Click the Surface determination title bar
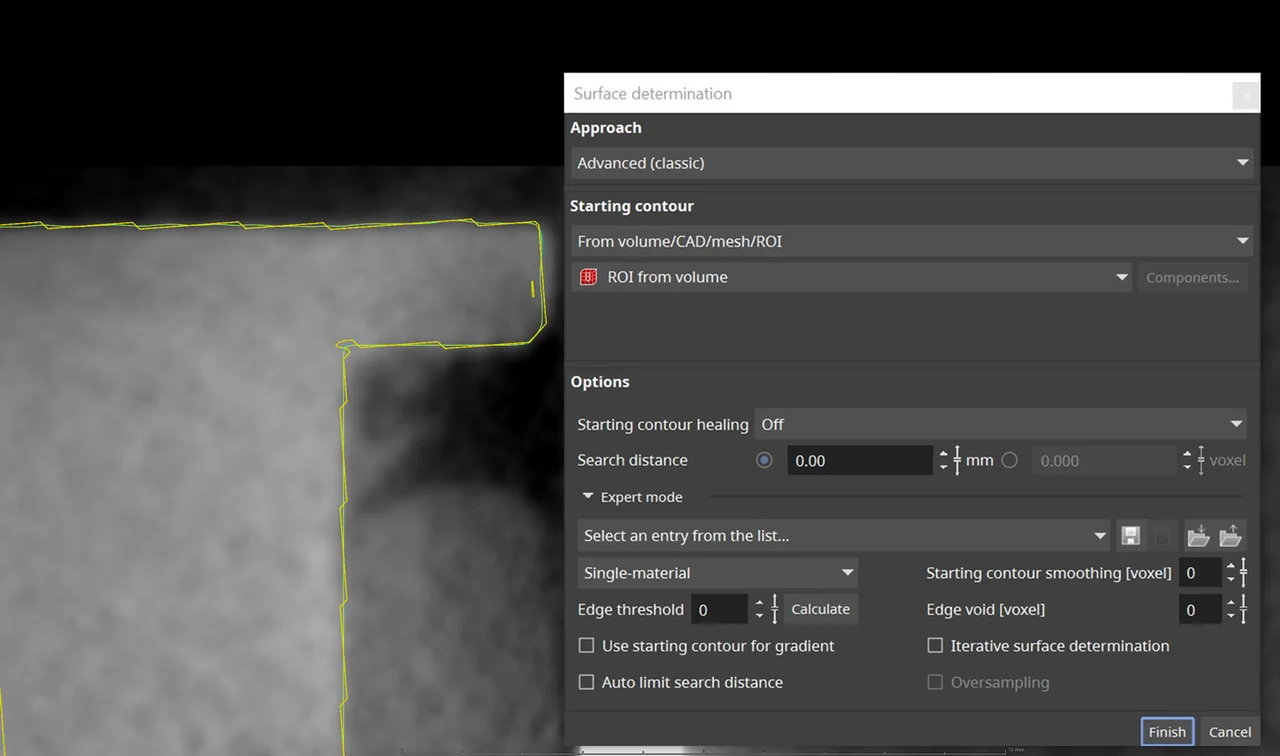Screen dimensions: 1280x756 [911, 93]
